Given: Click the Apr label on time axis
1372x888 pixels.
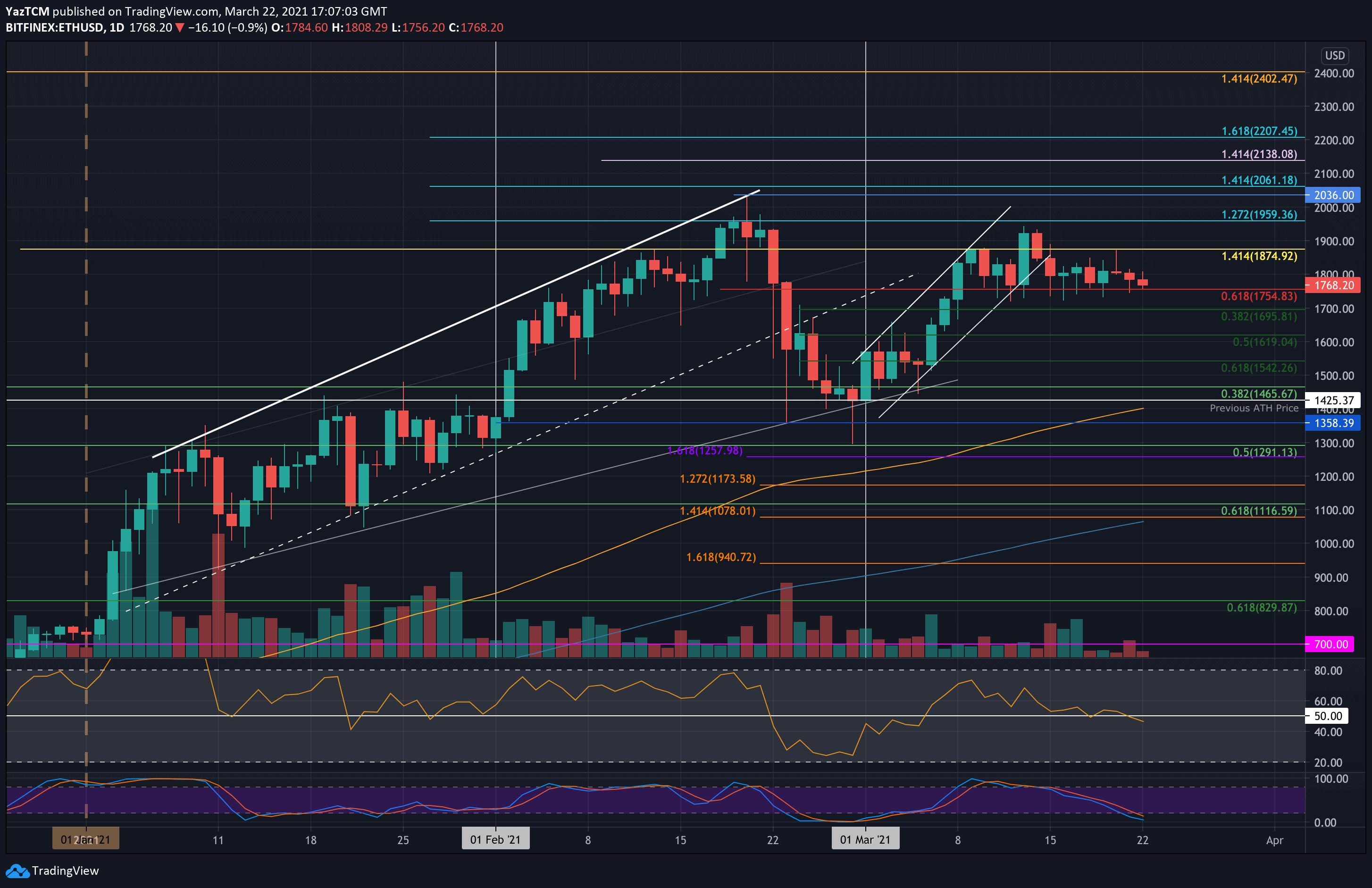Looking at the screenshot, I should [1275, 840].
